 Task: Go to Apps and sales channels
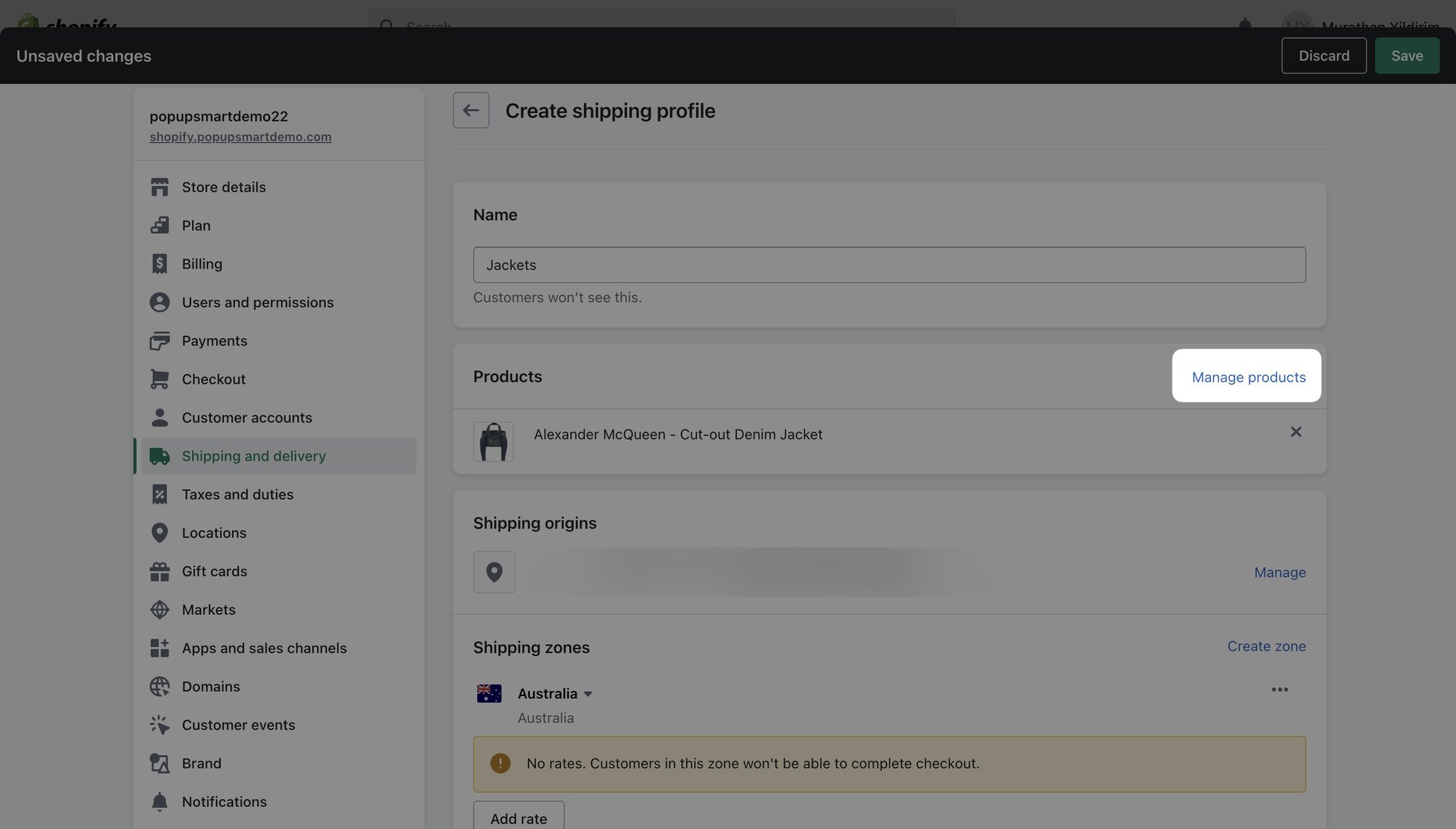click(x=279, y=648)
